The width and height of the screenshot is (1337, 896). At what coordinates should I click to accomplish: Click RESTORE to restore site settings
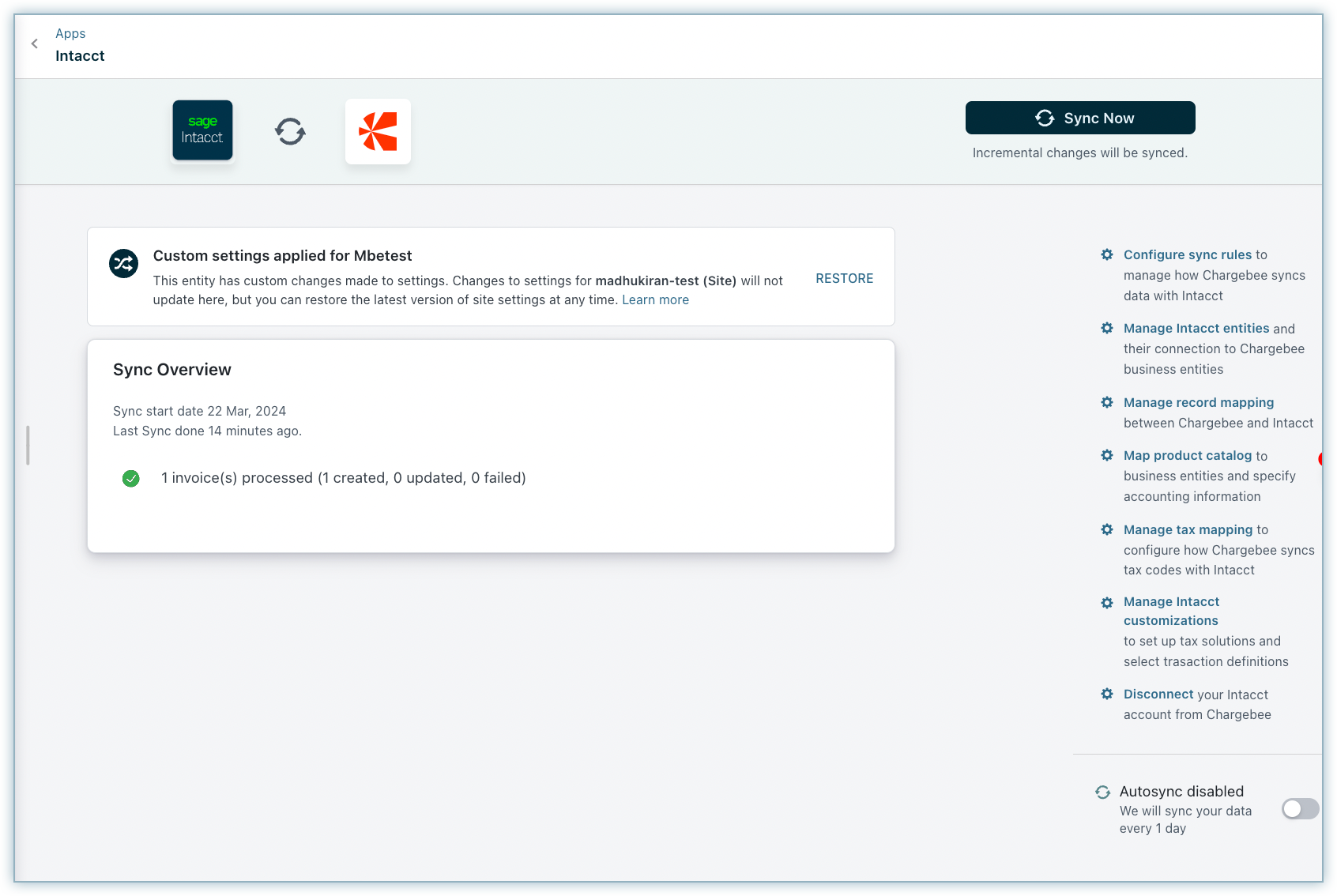(844, 278)
